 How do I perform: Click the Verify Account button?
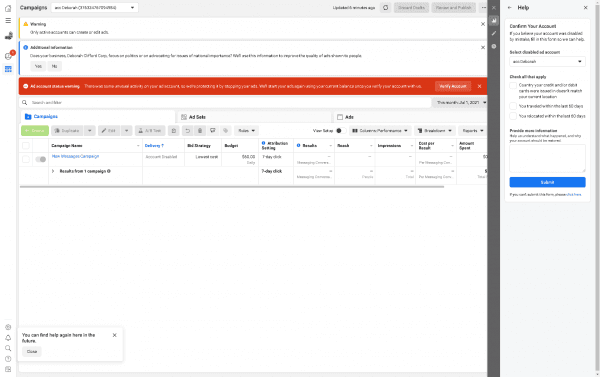pos(453,86)
